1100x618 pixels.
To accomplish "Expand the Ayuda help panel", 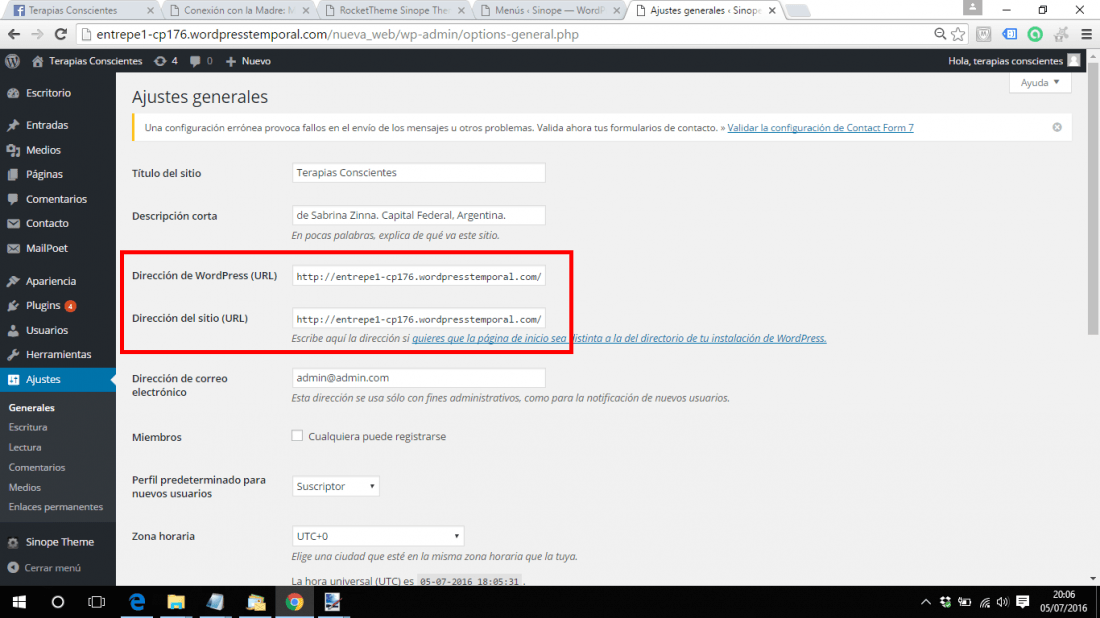I will (x=1040, y=83).
